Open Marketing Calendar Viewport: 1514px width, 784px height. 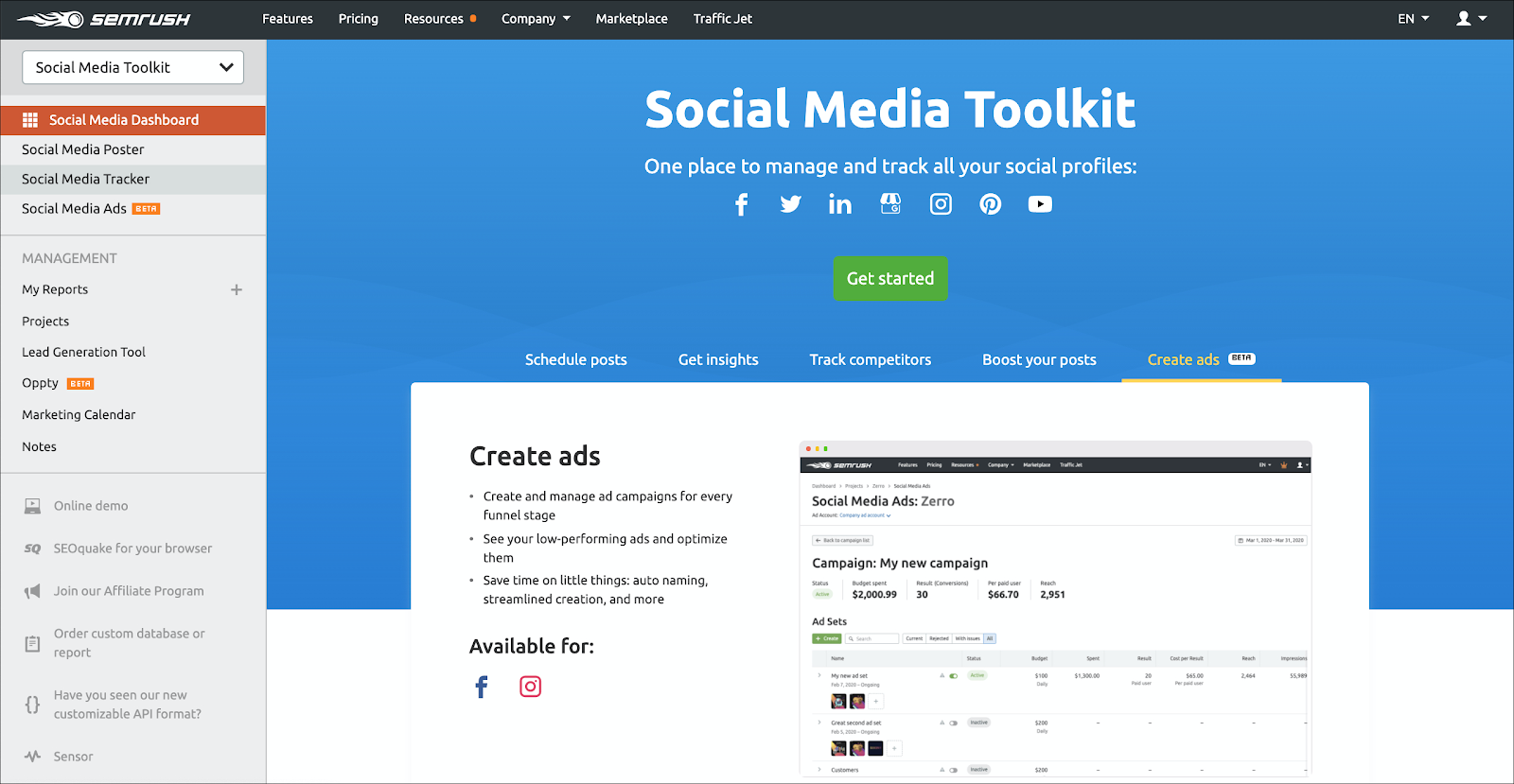(79, 414)
